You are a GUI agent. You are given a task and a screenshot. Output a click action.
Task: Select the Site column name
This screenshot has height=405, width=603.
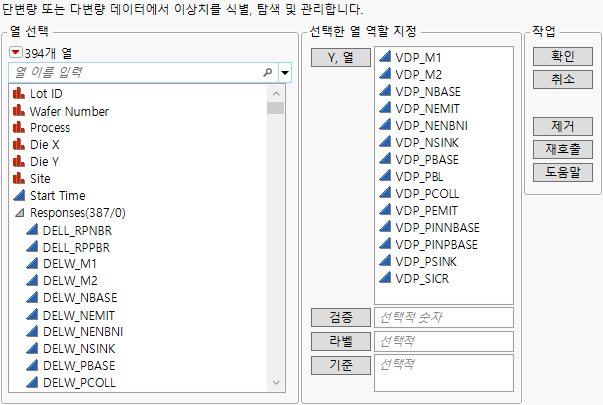[40, 178]
